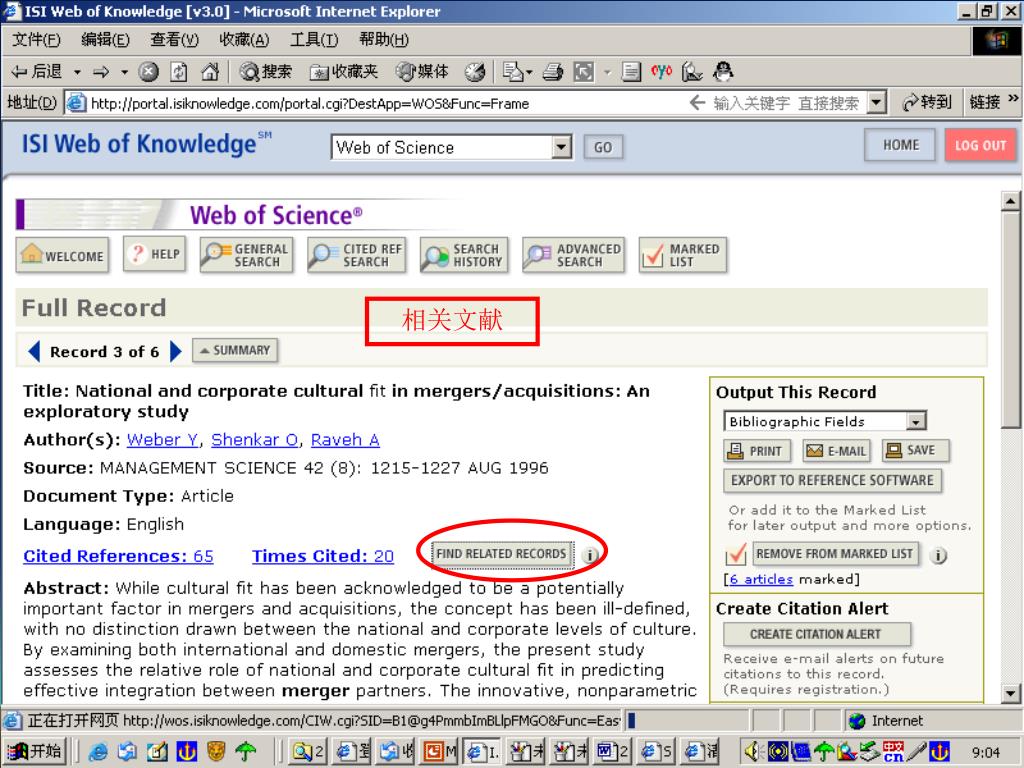The image size is (1024, 768).
Task: Open SEARCH HISTORY
Action: click(x=464, y=255)
